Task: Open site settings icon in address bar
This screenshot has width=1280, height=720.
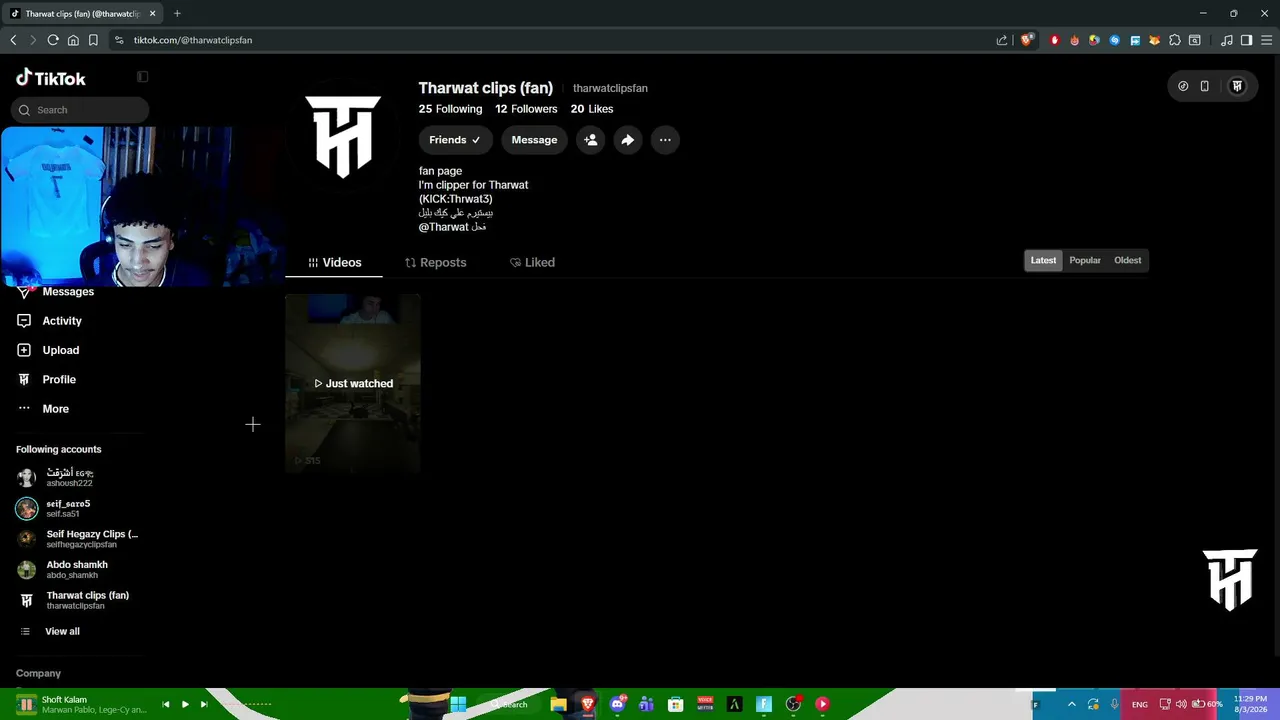Action: coord(120,40)
